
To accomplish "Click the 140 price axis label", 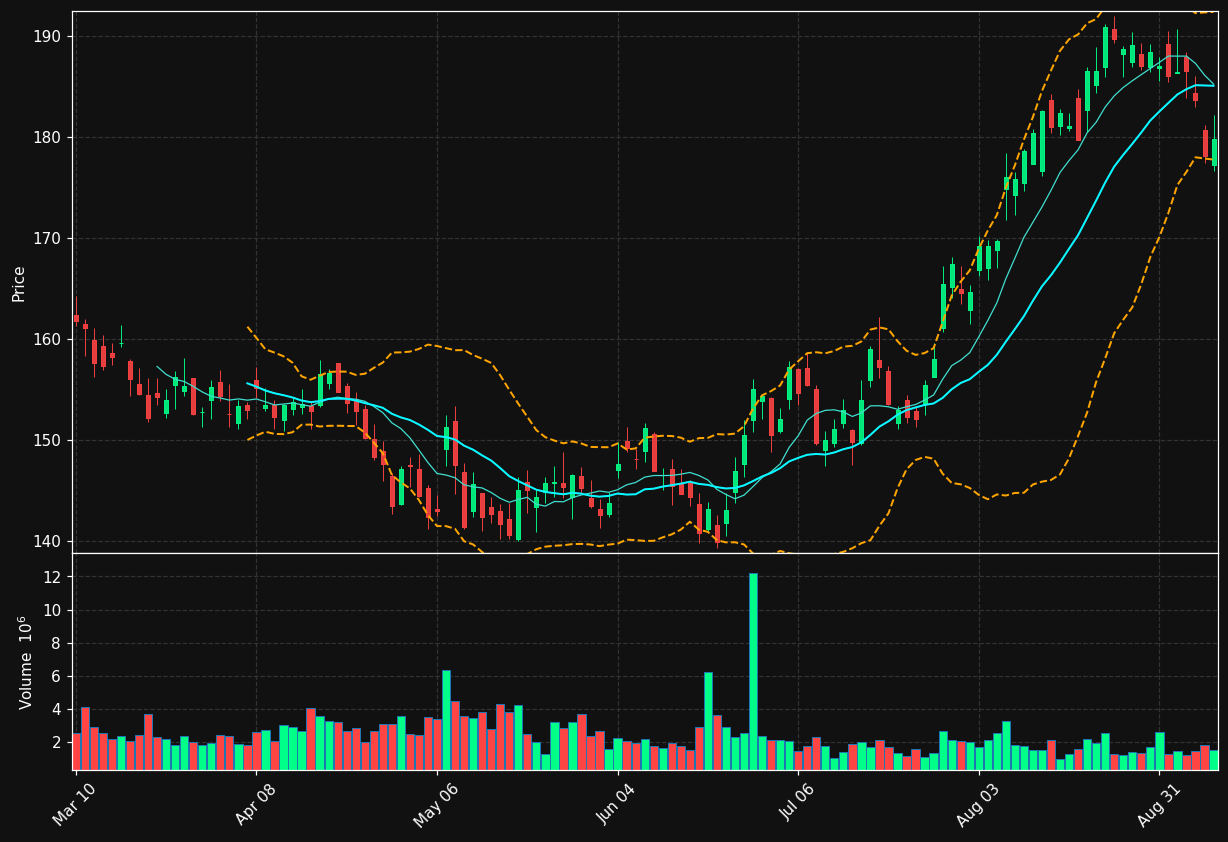I will [47, 542].
